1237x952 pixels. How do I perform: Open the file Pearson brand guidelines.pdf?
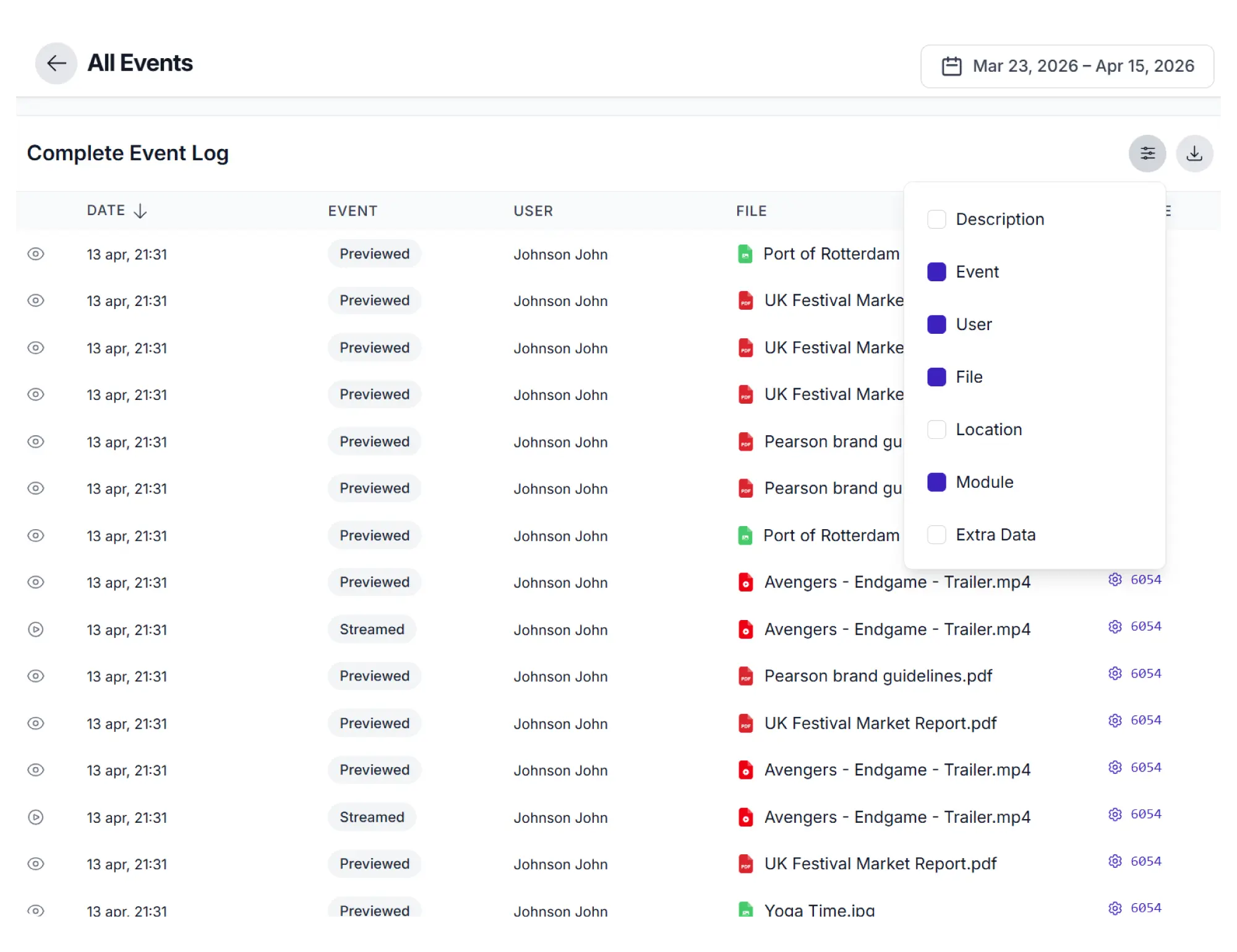878,676
